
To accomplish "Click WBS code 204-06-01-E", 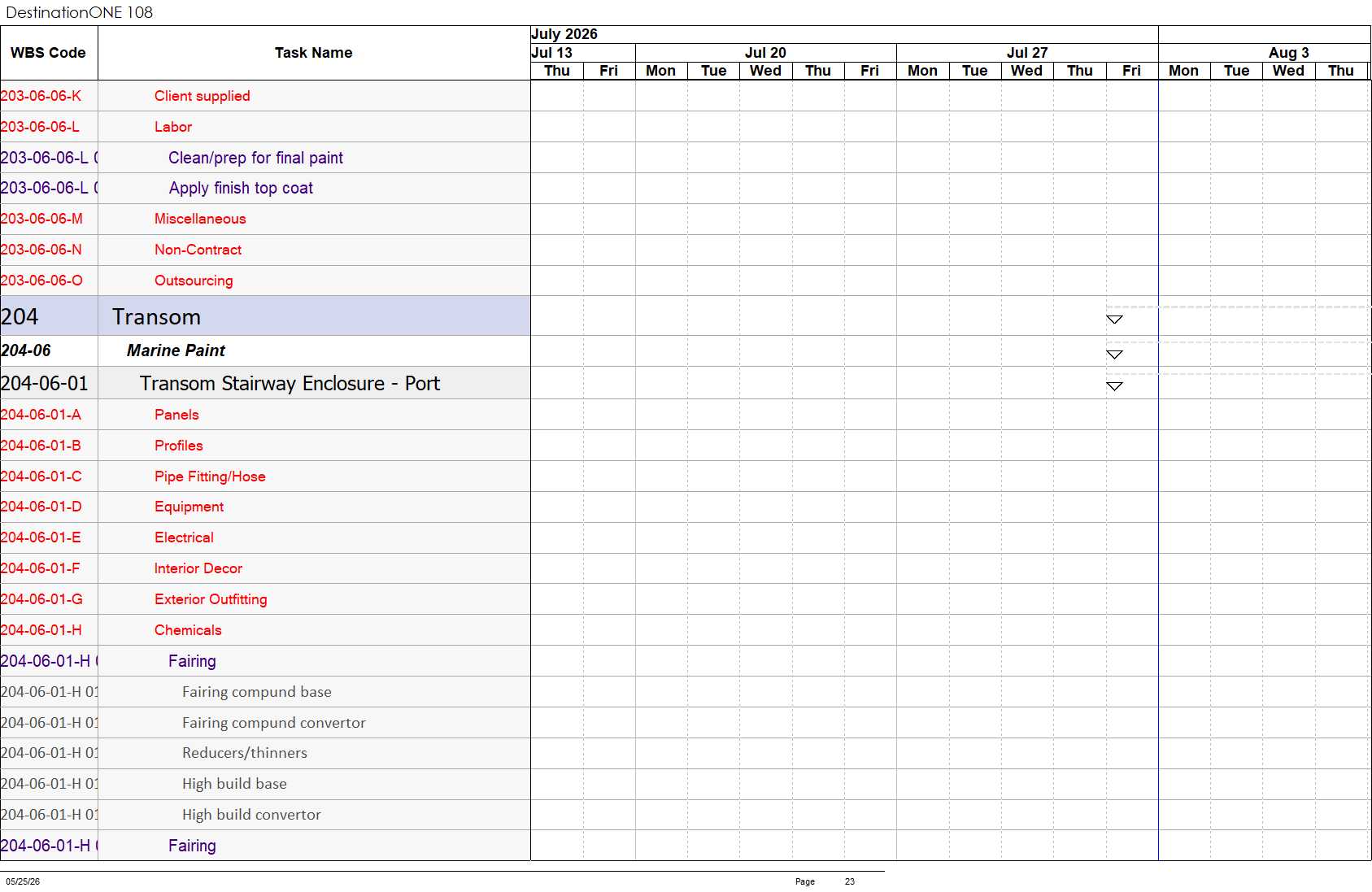I will pyautogui.click(x=41, y=537).
